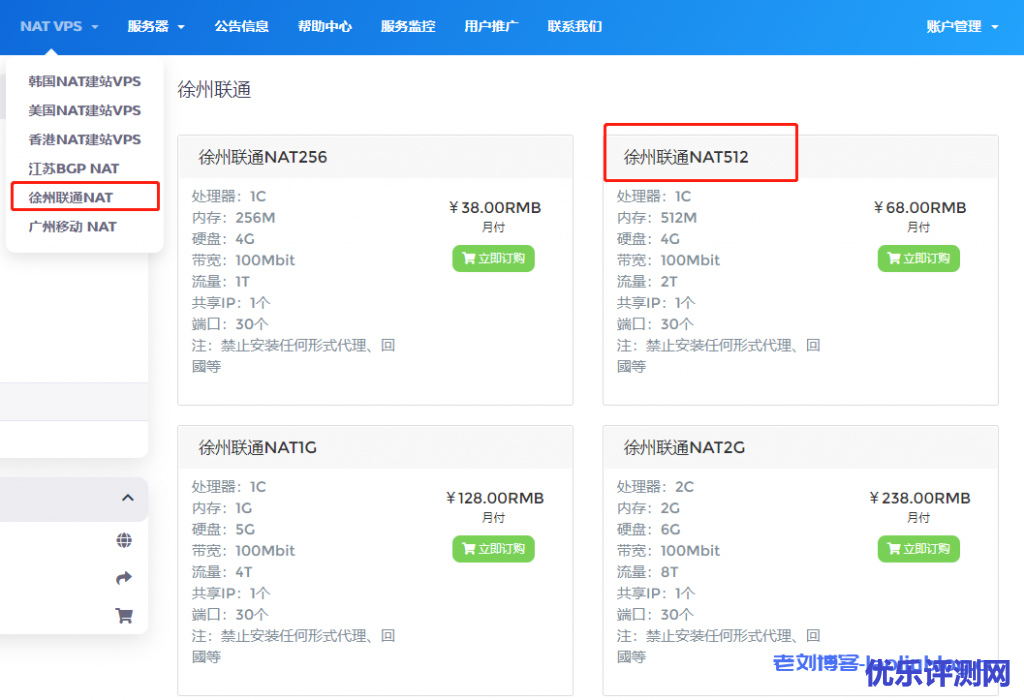Image resolution: width=1024 pixels, height=700 pixels.
Task: Click the share arrow icon in sidebar
Action: click(124, 578)
